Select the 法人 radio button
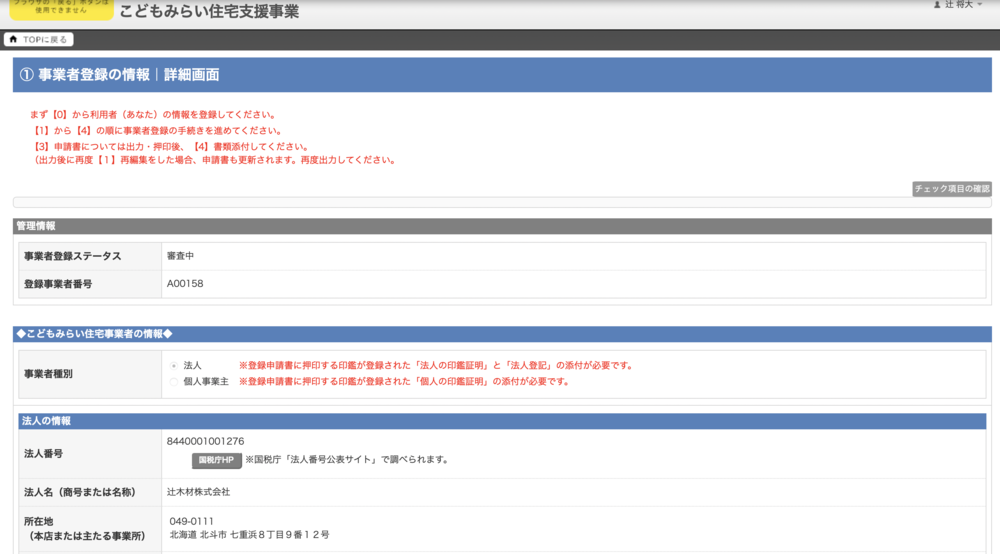 [x=173, y=366]
